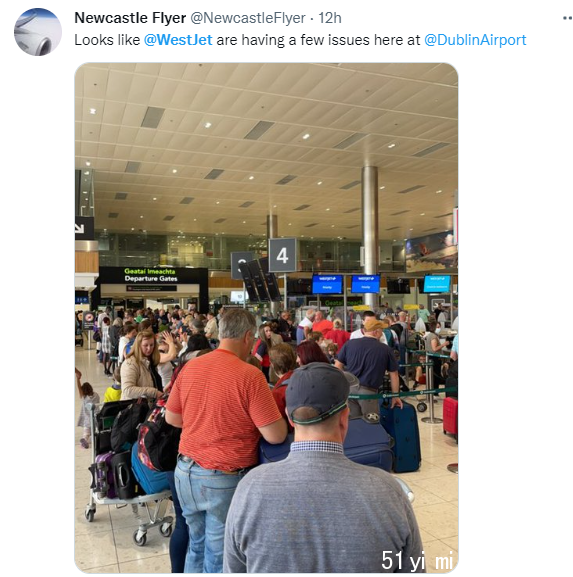Click the '51 yi mi' photo watermark

[x=417, y=561]
